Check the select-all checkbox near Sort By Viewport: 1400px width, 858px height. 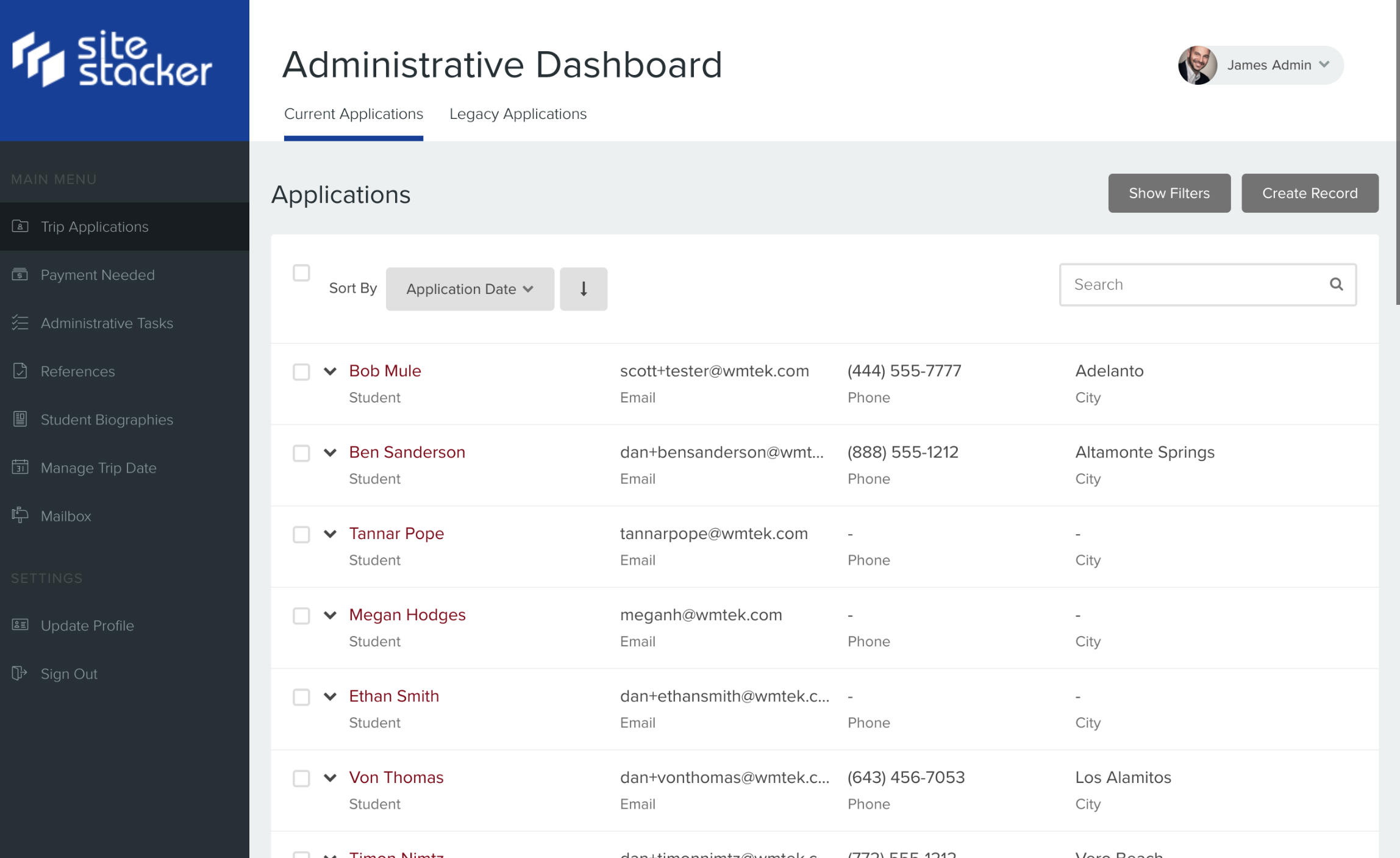301,273
